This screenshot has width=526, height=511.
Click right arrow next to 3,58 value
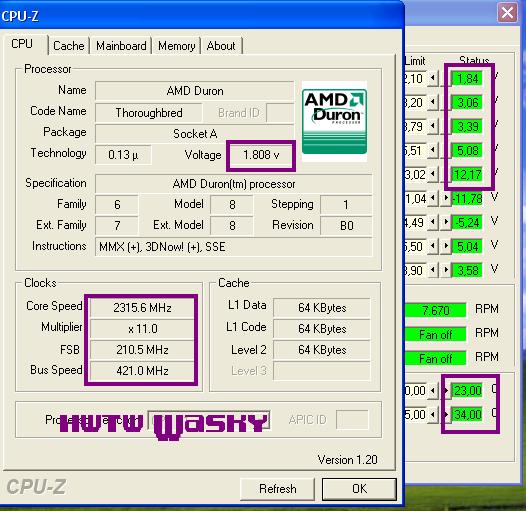446,270
